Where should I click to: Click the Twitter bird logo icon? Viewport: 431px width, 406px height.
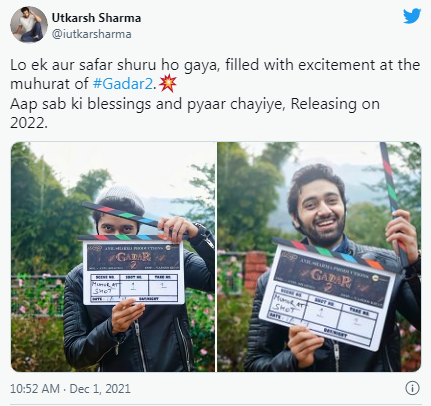412,16
